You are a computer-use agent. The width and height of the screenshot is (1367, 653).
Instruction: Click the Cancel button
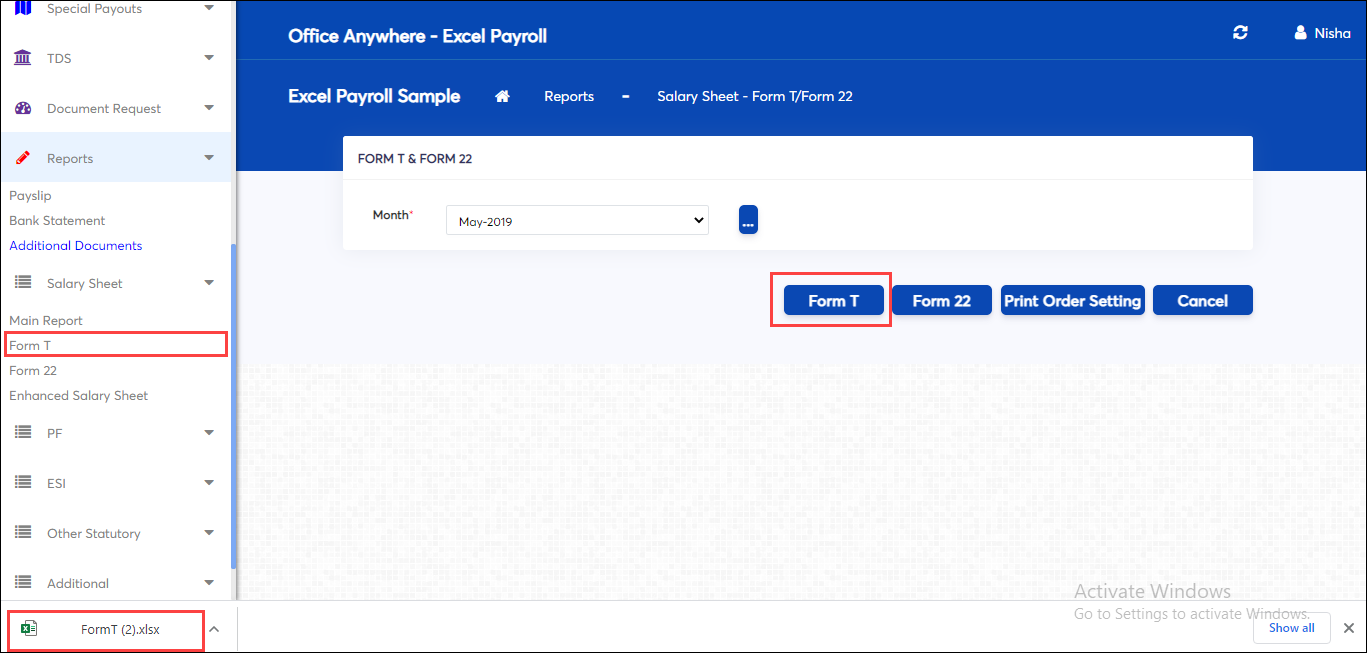[x=1202, y=300]
